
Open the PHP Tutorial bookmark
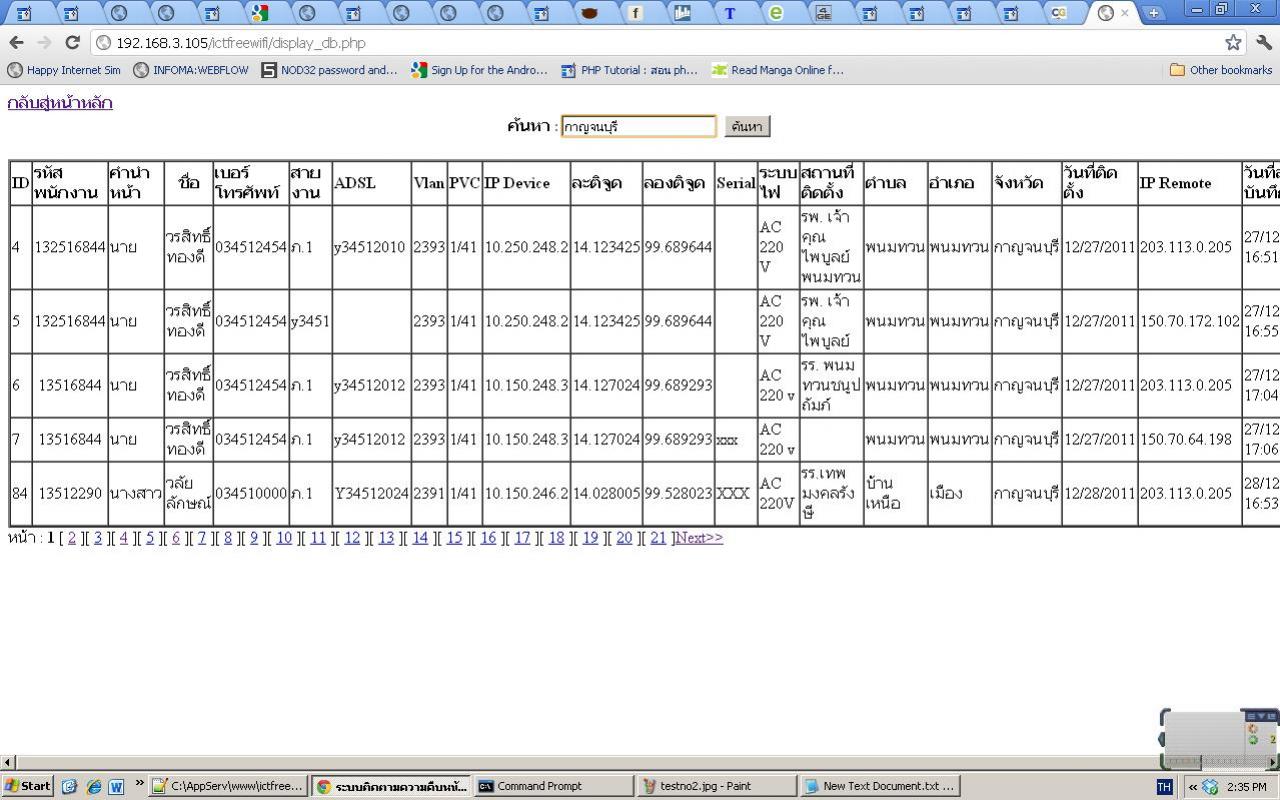(629, 70)
